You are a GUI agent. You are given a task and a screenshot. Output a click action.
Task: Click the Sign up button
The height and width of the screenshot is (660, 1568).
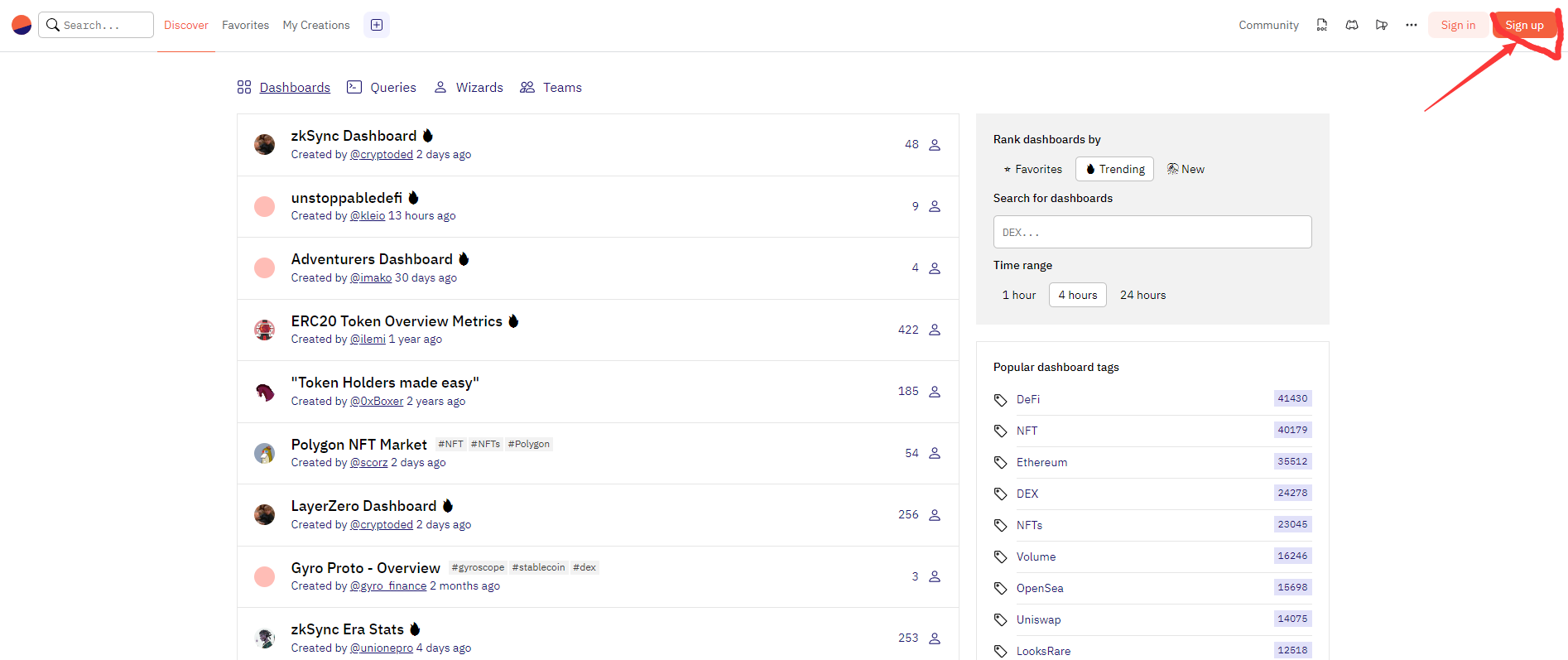tap(1524, 25)
